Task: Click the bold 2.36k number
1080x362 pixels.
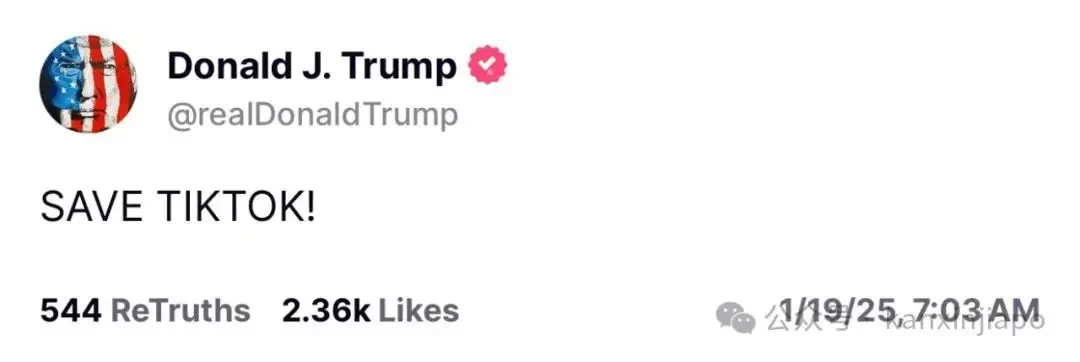Action: click(326, 310)
